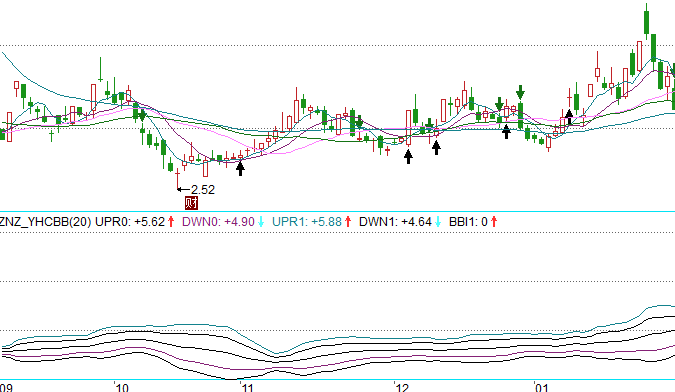Select the '11 month label on time axis
The image size is (675, 392).
pos(247,388)
